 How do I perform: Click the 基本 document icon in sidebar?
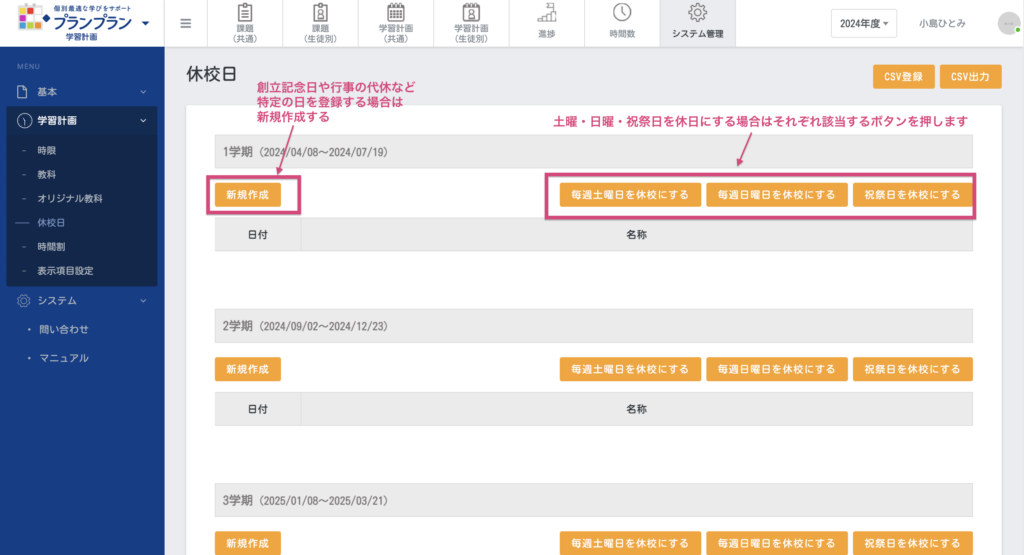[x=22, y=92]
